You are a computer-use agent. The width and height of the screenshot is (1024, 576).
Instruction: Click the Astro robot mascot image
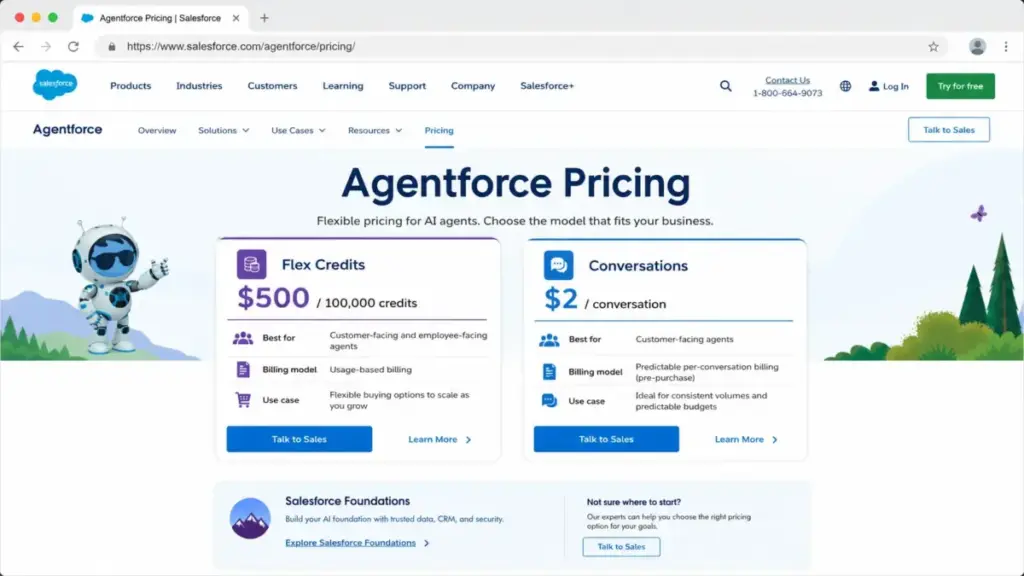(x=118, y=285)
